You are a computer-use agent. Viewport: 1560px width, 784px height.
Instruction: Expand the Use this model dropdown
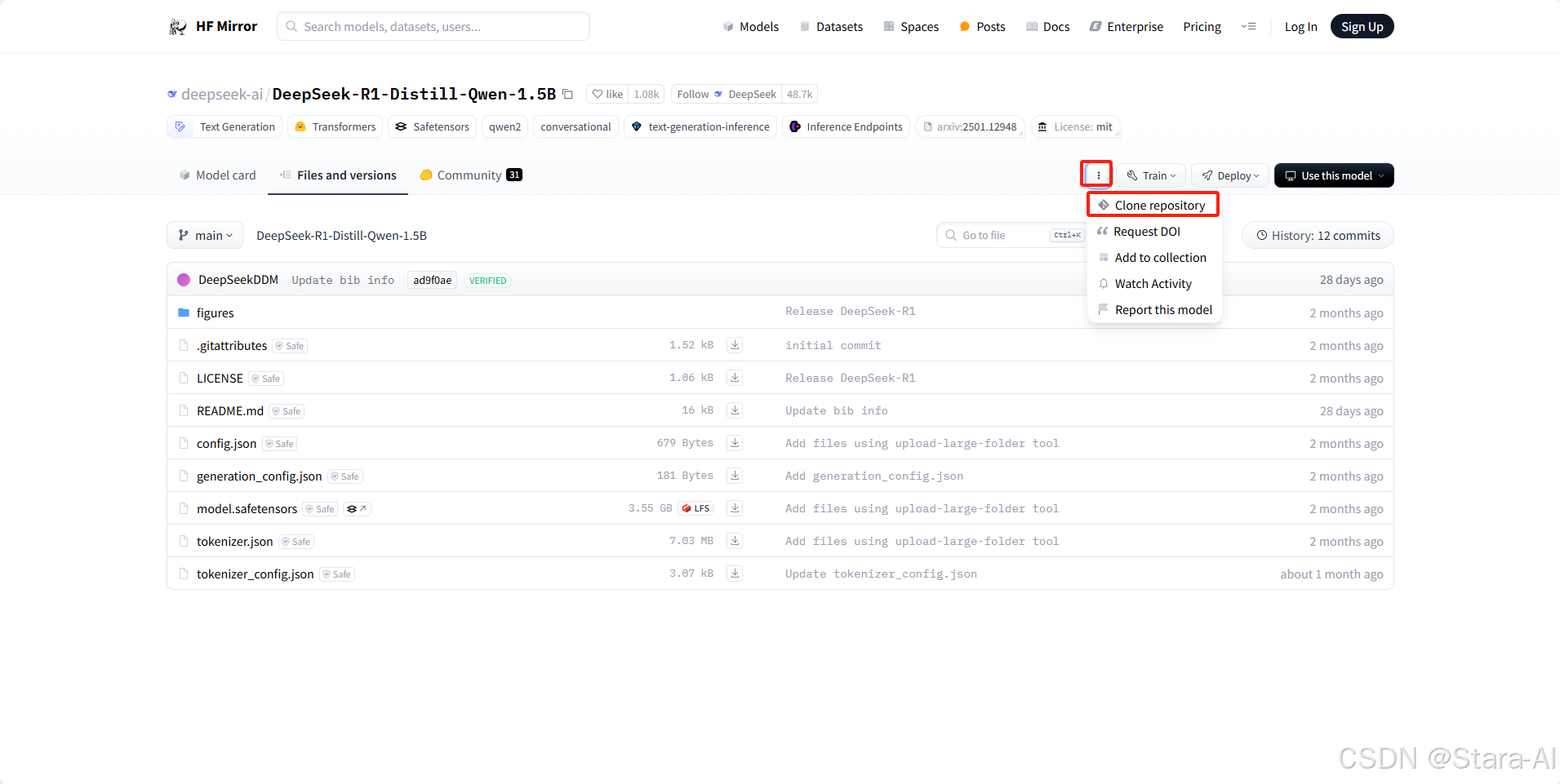coord(1334,175)
